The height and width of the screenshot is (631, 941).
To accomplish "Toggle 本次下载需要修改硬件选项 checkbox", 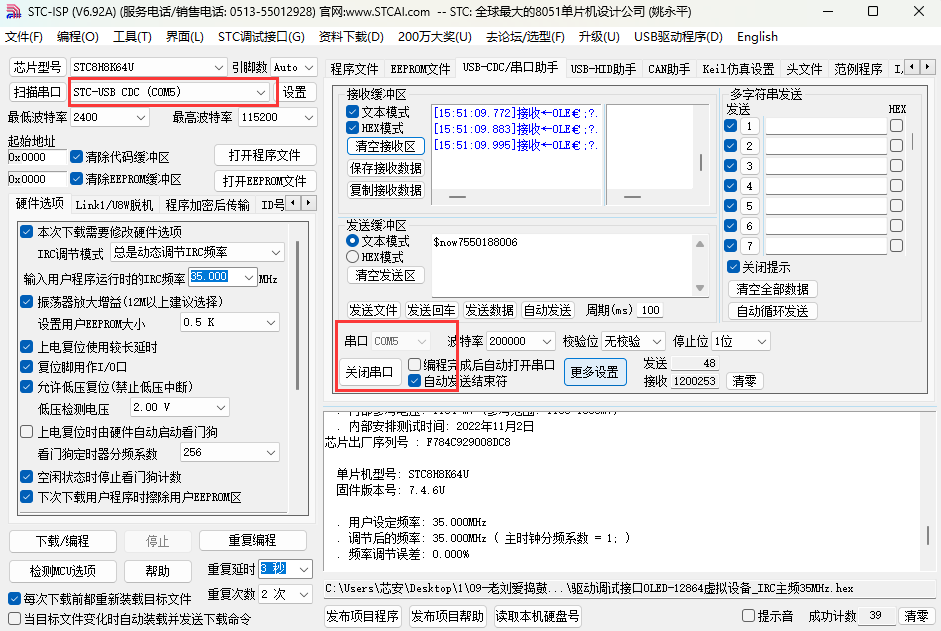I will tap(26, 232).
